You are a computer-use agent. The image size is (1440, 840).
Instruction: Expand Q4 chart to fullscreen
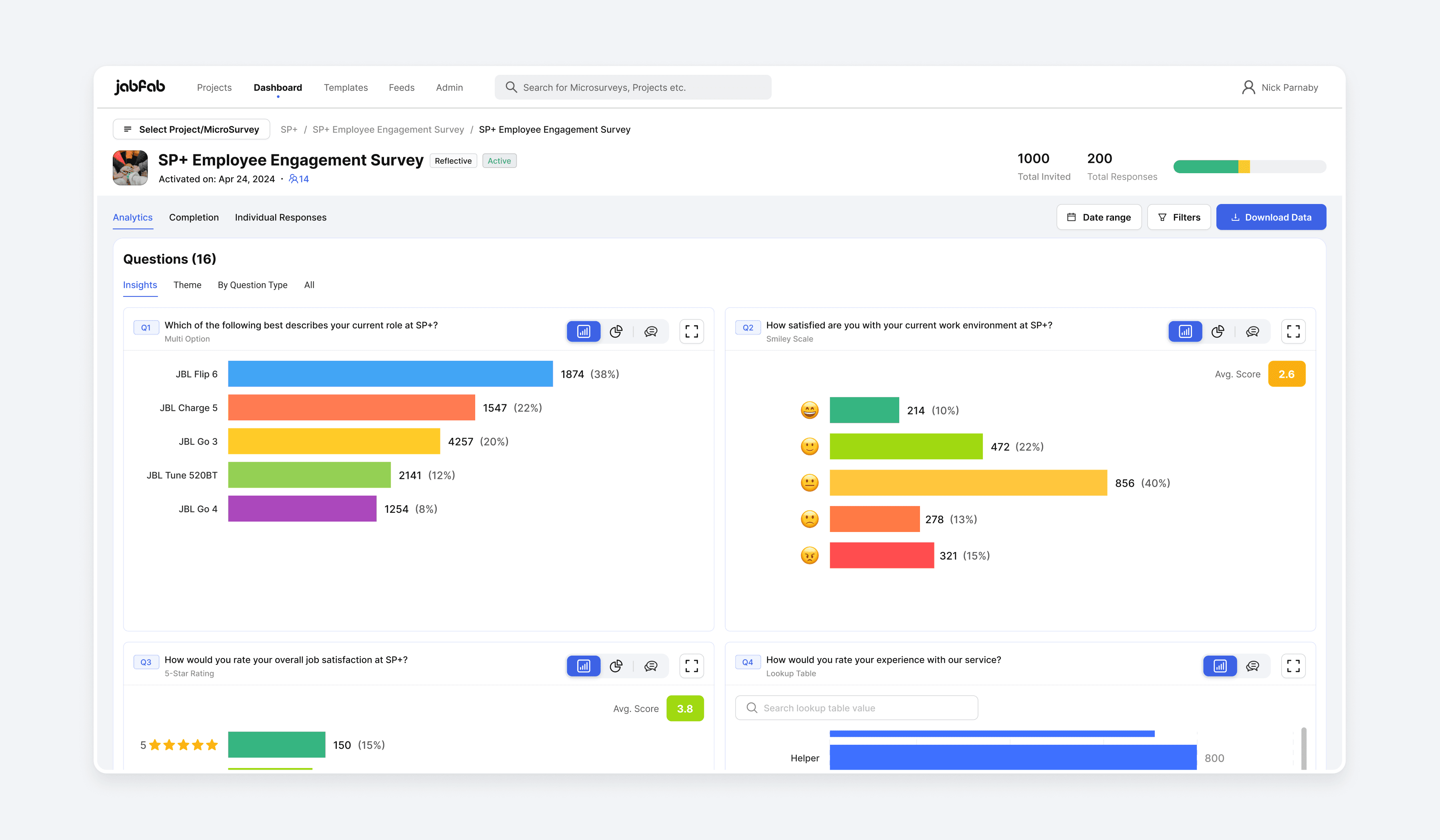pyautogui.click(x=1293, y=666)
